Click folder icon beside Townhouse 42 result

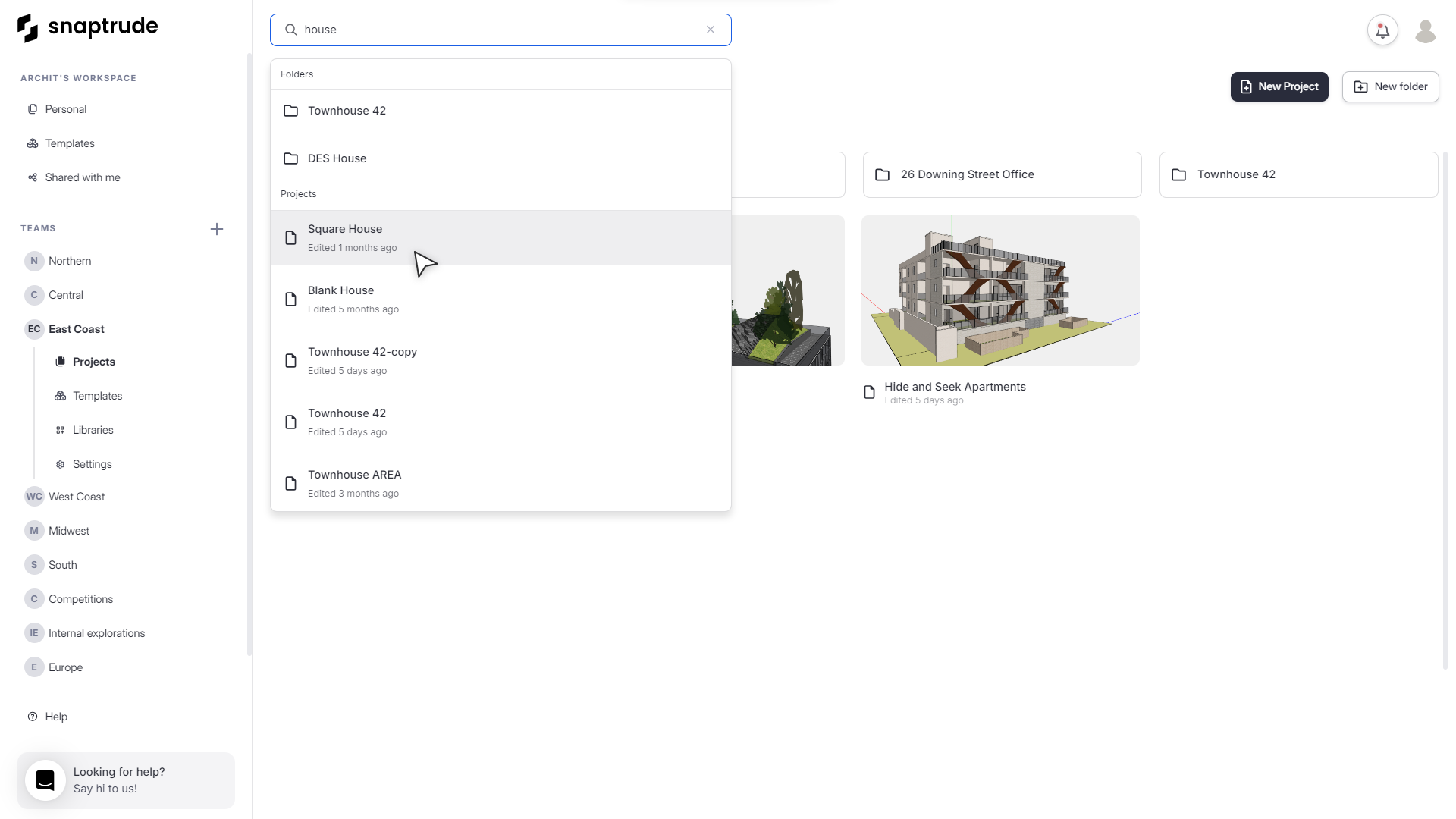point(290,111)
